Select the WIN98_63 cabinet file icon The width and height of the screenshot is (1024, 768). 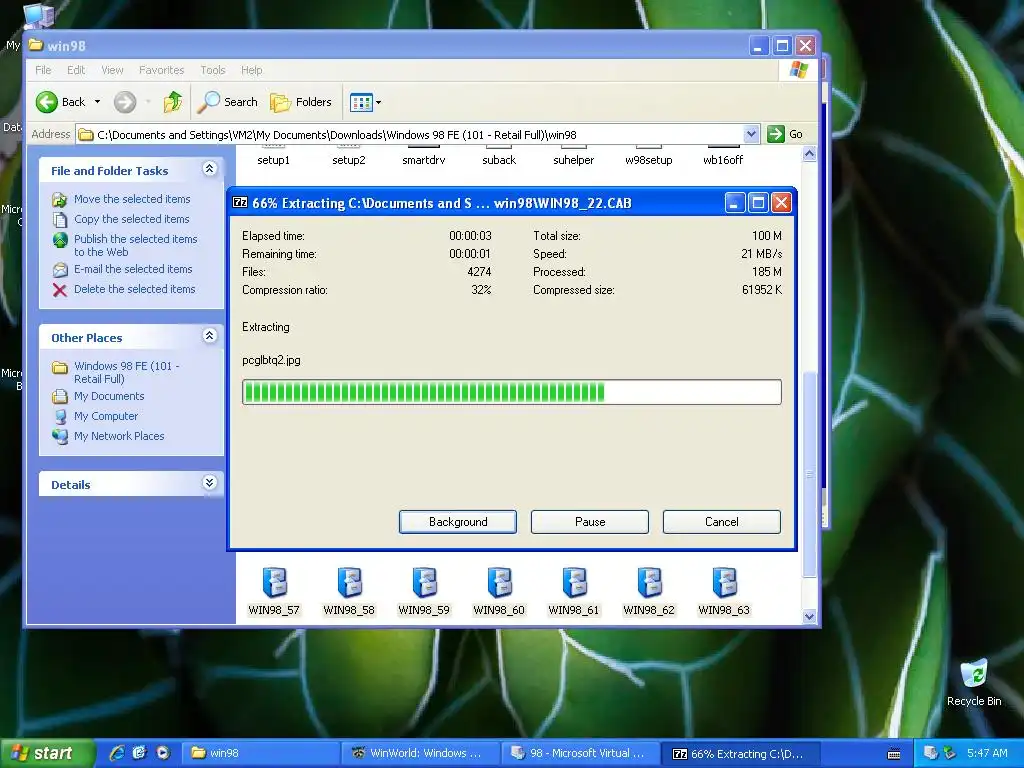tap(724, 582)
